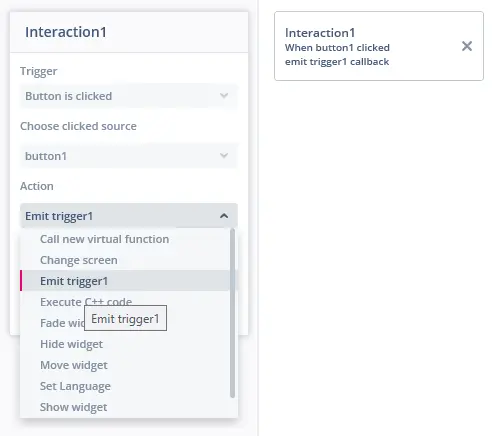Select the Interaction1 summary card

[x=379, y=46]
